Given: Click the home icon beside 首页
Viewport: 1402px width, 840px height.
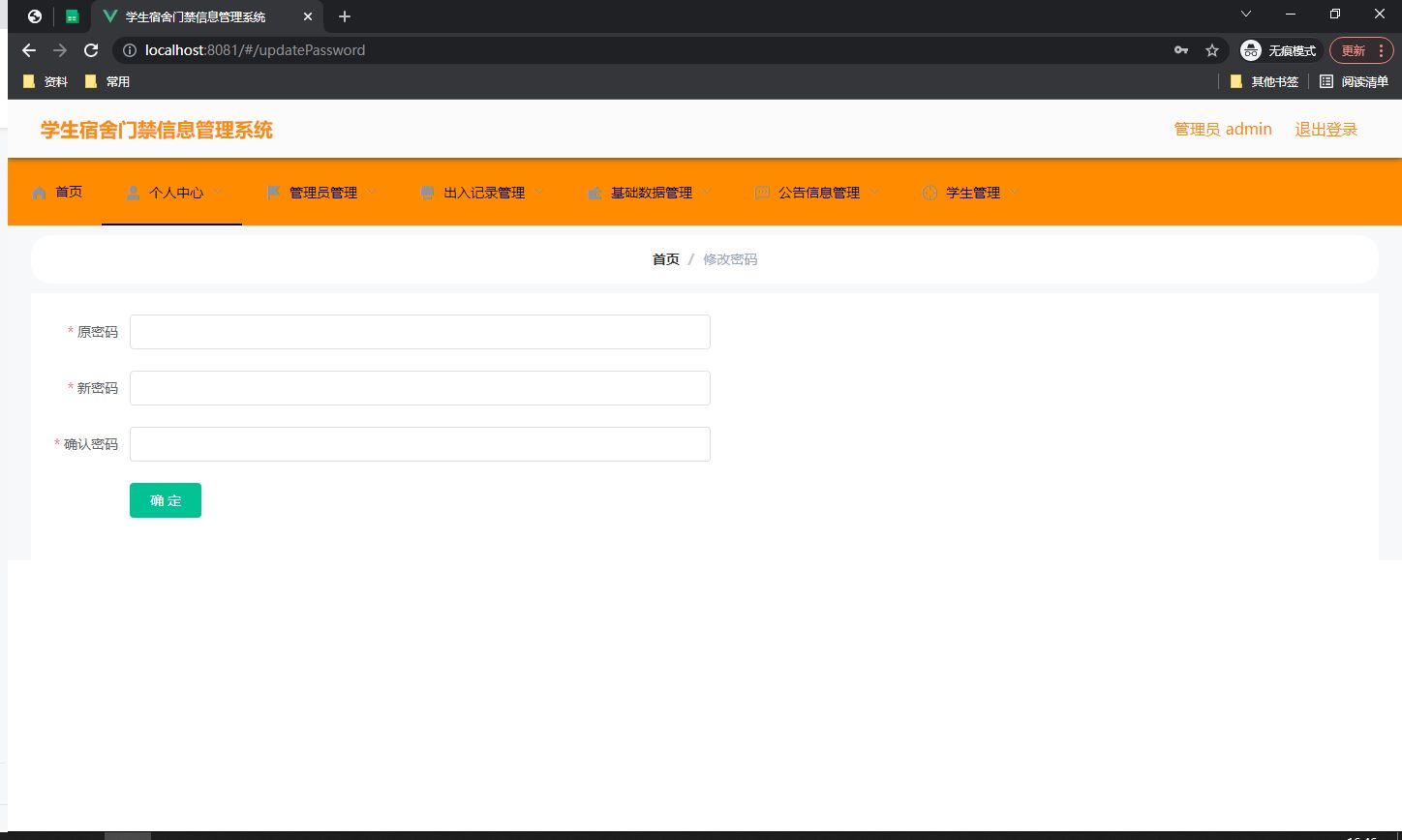Looking at the screenshot, I should [x=39, y=193].
